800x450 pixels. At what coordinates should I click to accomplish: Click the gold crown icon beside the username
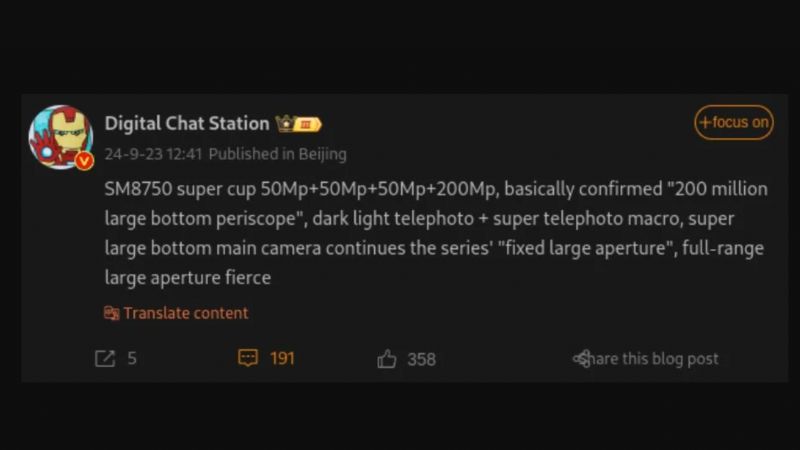[284, 124]
